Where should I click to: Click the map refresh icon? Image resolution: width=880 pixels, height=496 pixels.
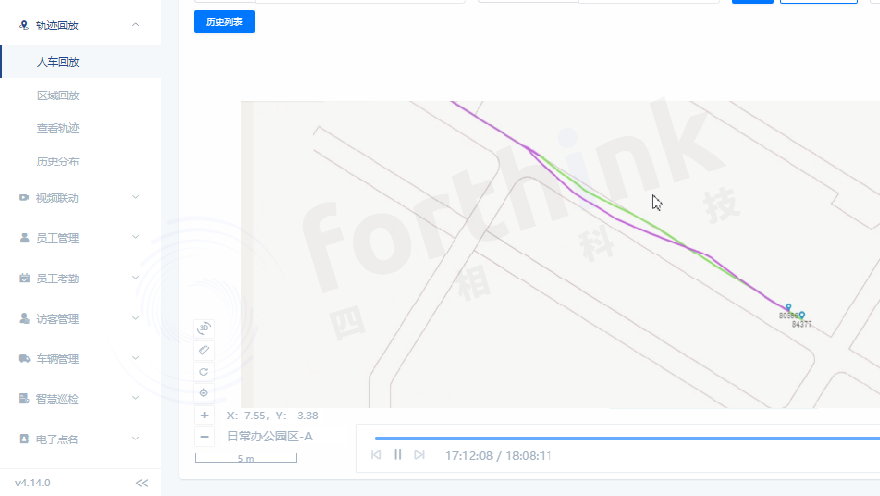[x=204, y=371]
